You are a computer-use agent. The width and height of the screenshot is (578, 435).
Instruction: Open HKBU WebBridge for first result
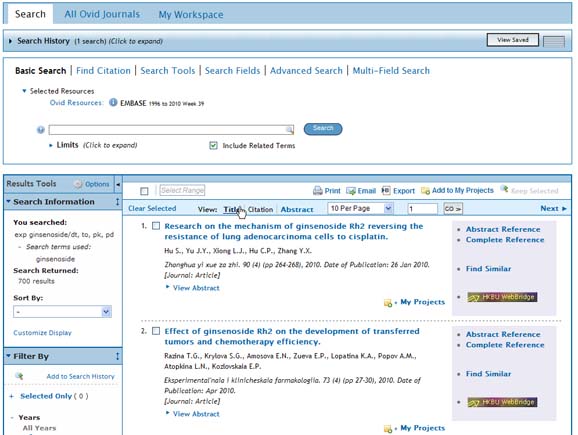point(502,297)
